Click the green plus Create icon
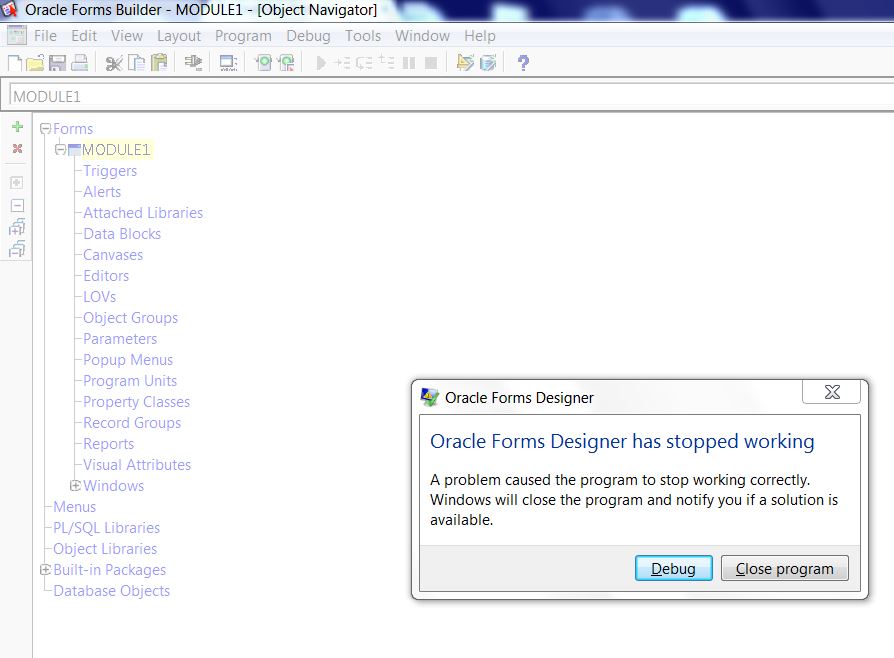Viewport: 894px width, 658px height. point(17,127)
